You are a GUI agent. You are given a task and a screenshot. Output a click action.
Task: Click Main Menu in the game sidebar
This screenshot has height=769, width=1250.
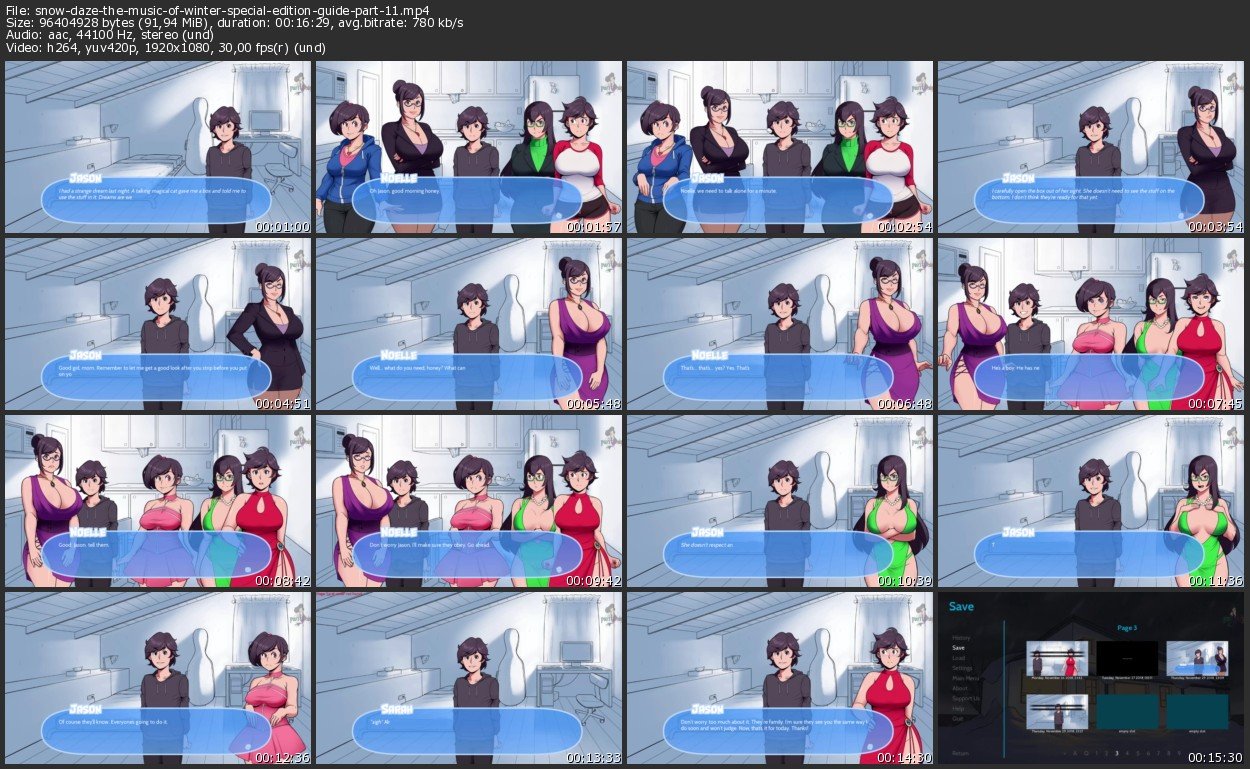tap(964, 678)
